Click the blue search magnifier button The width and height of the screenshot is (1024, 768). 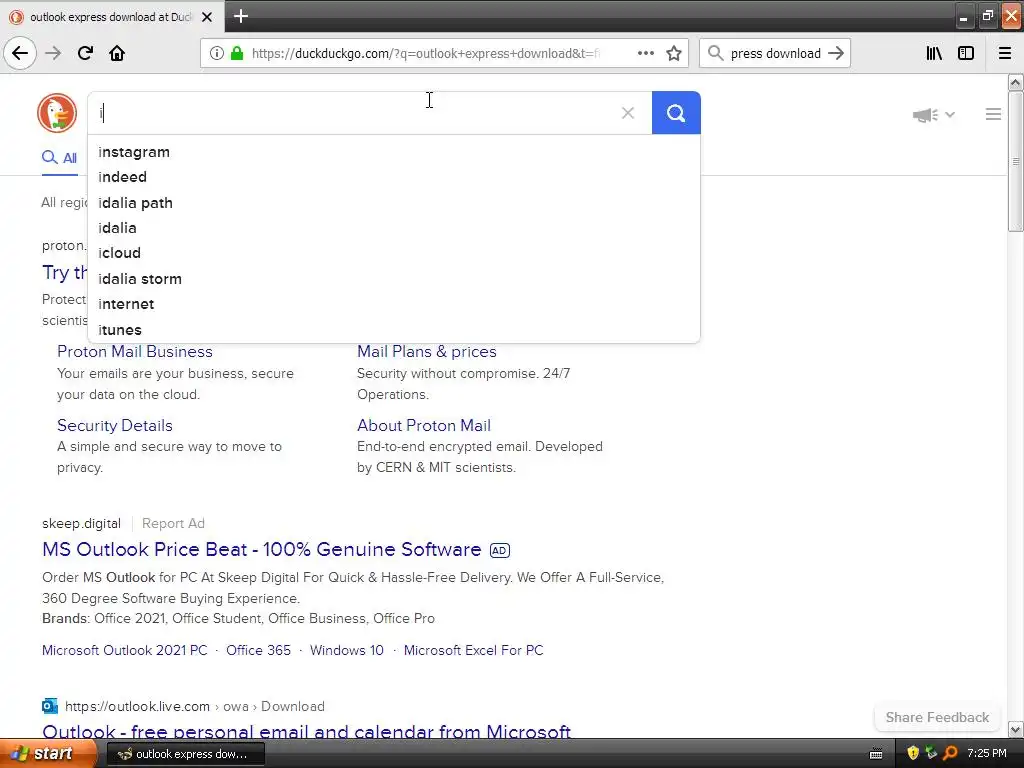pyautogui.click(x=676, y=113)
